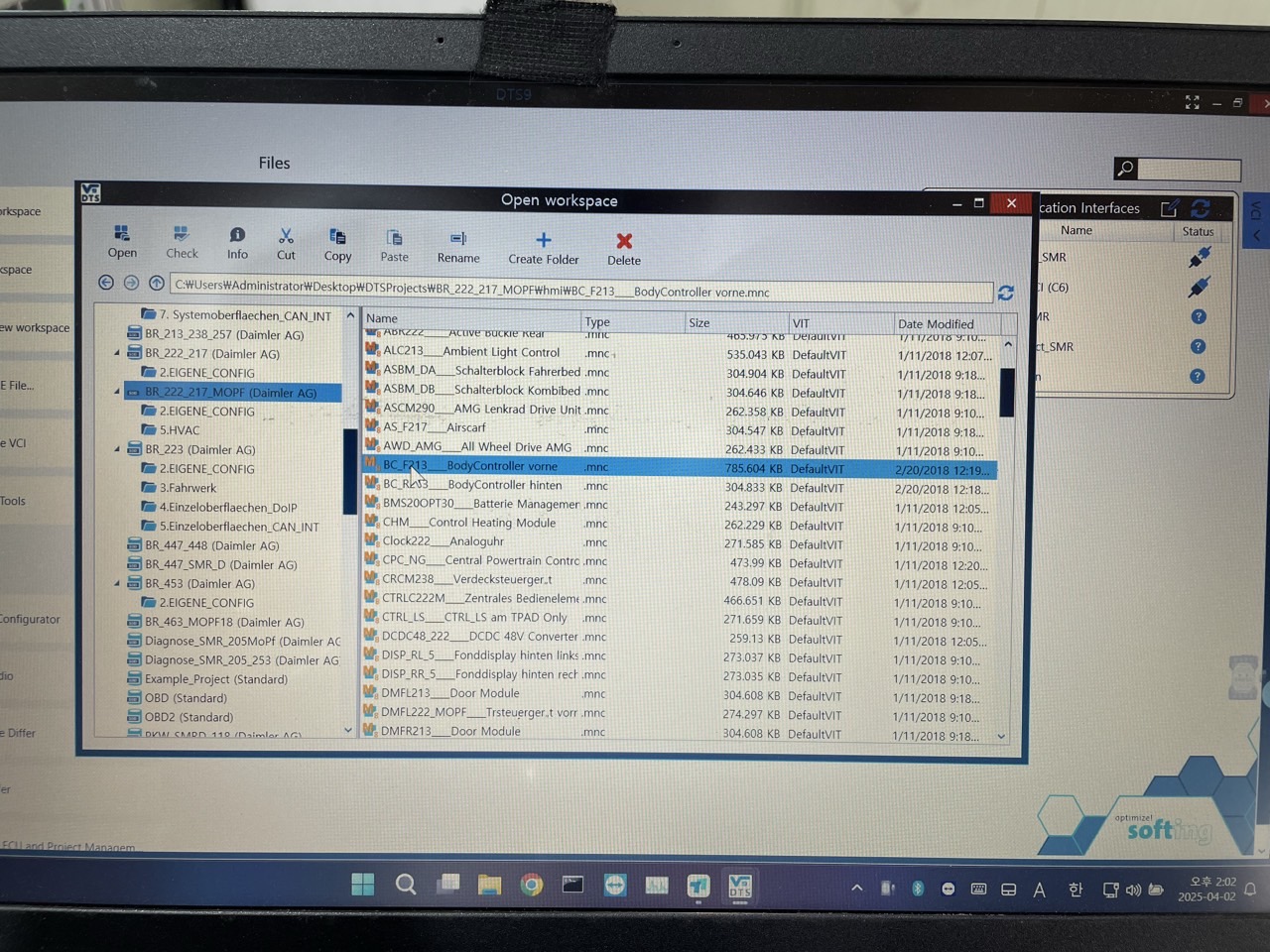This screenshot has width=1270, height=952.
Task: Collapse the BR_453 (Daimler AG) node
Action: (117, 584)
